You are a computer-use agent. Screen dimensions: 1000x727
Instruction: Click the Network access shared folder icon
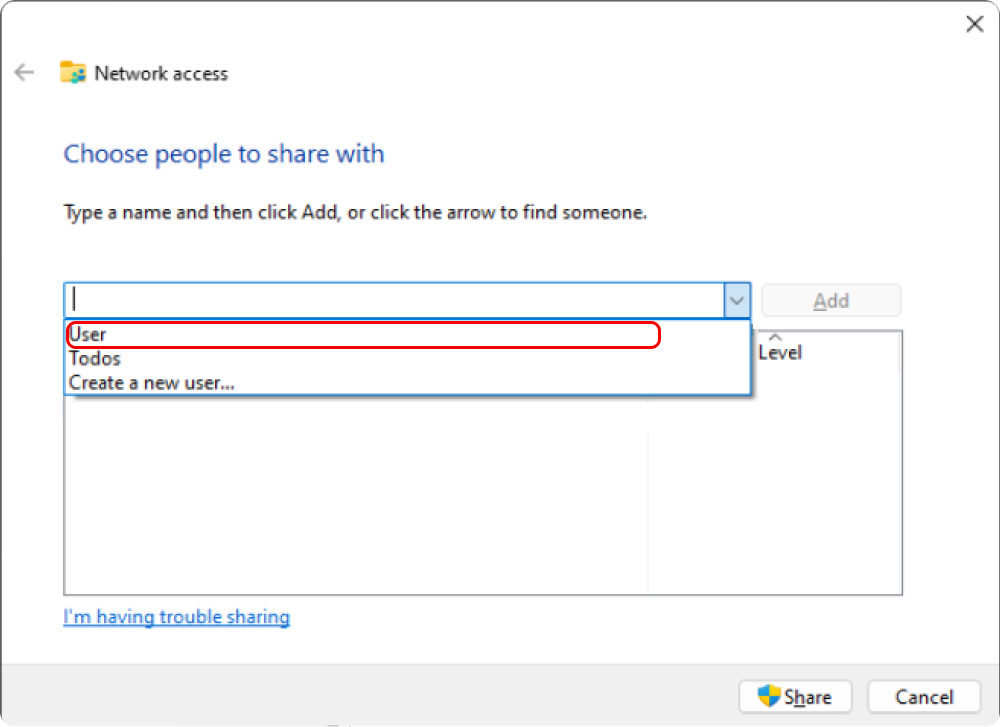[73, 73]
